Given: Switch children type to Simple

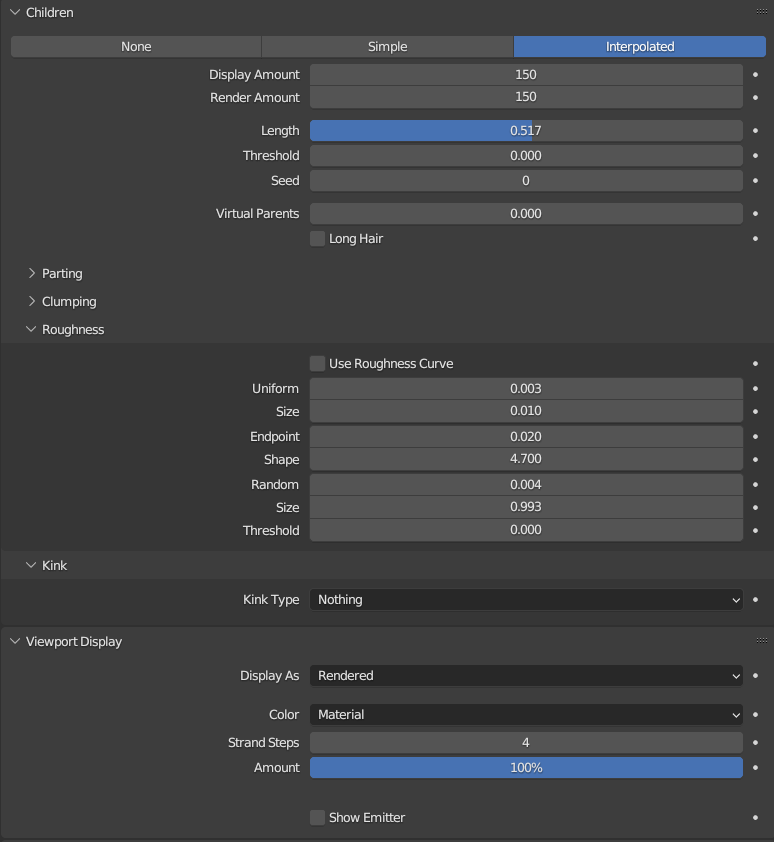Looking at the screenshot, I should click(387, 47).
